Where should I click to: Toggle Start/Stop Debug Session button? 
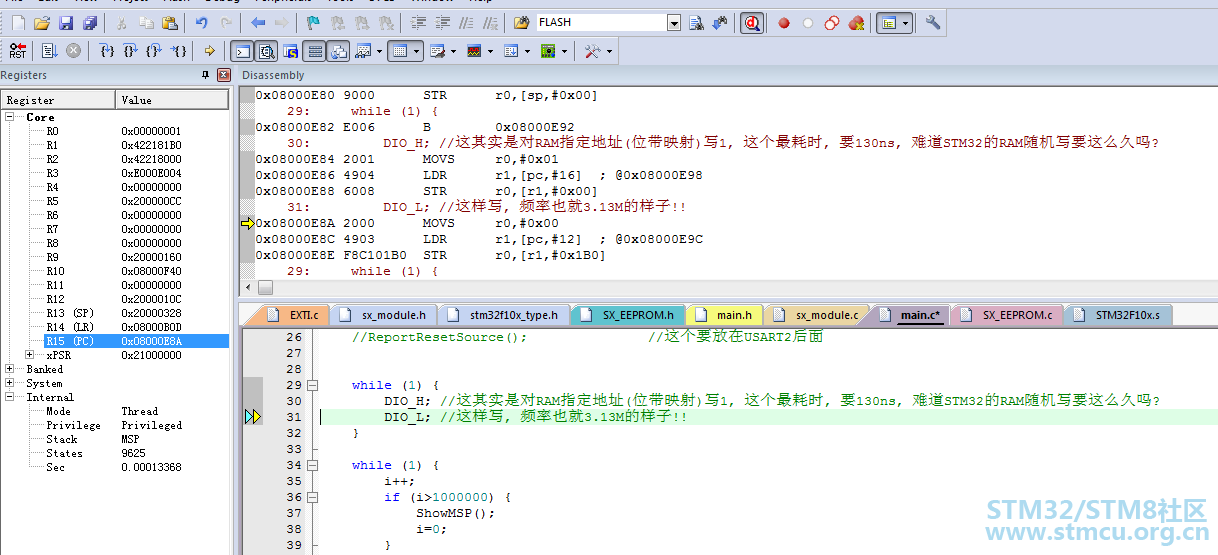(752, 22)
